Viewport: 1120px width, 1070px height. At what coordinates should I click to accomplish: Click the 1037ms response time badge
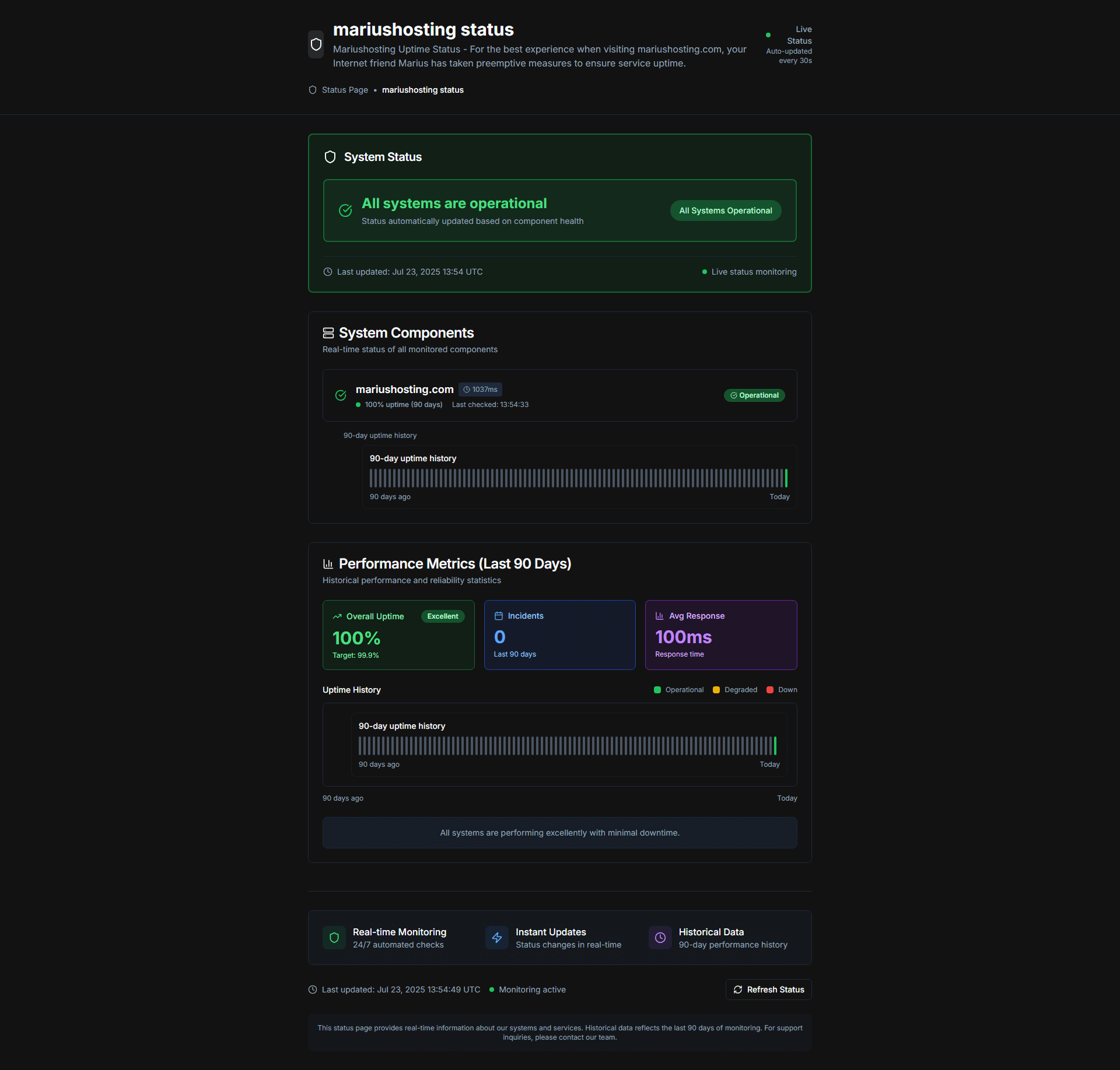[481, 390]
